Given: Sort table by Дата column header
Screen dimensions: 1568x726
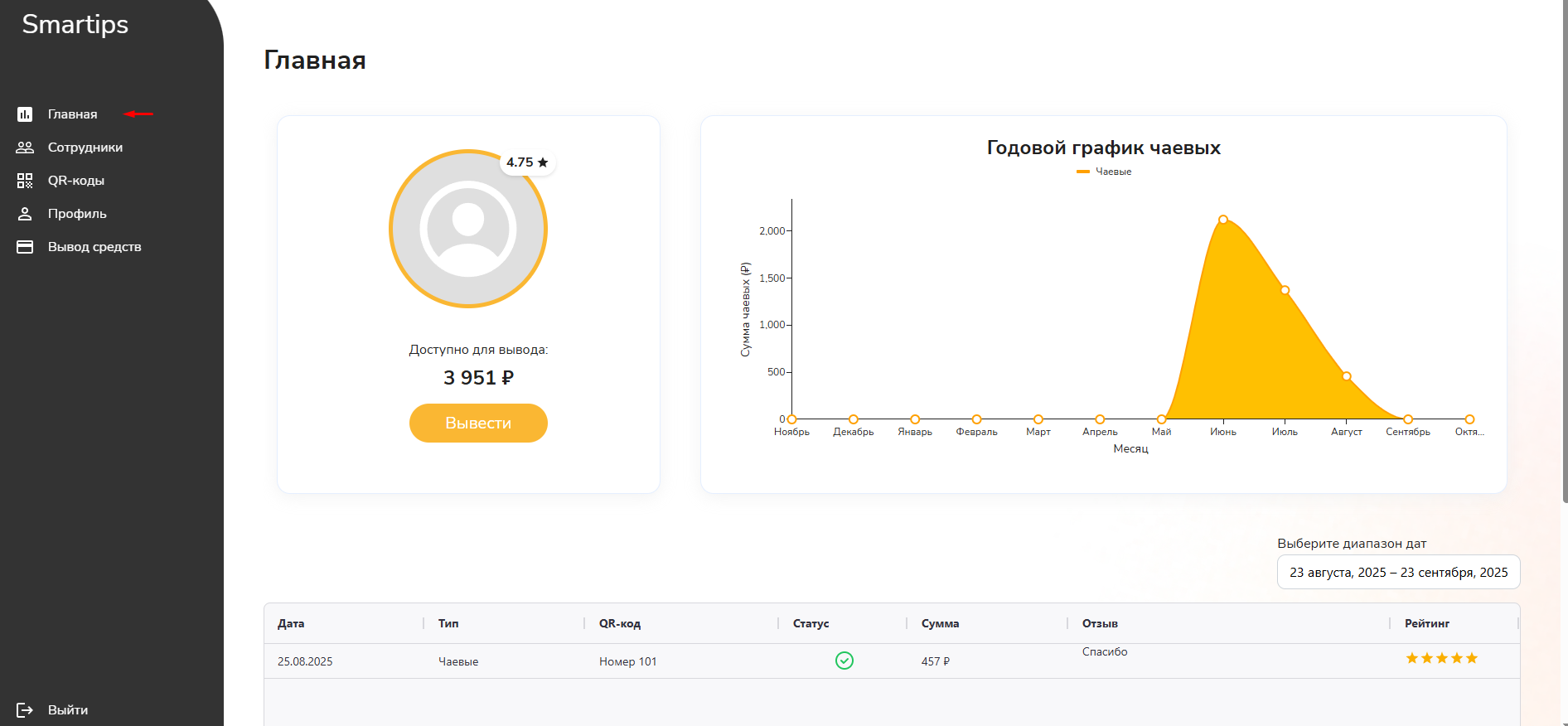Looking at the screenshot, I should (x=291, y=623).
